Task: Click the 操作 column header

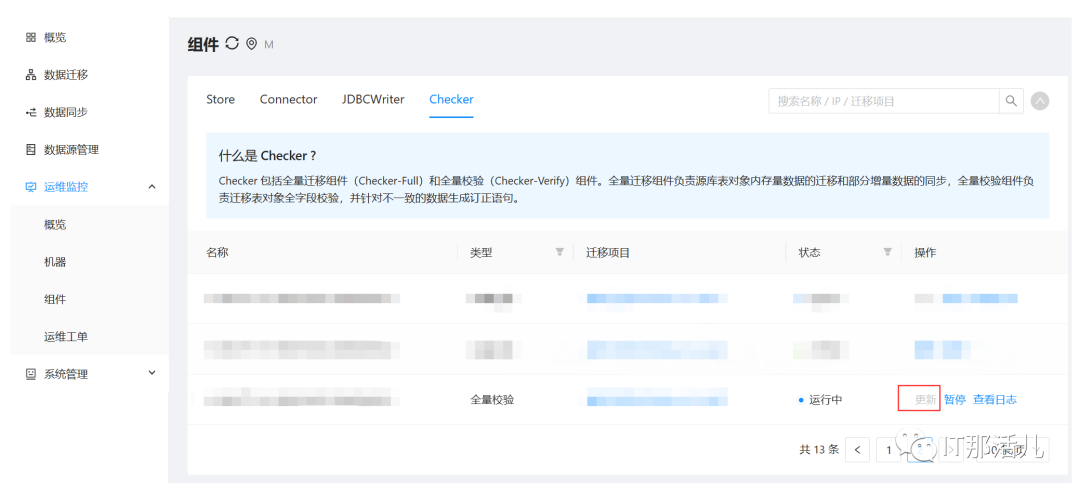Action: point(925,252)
